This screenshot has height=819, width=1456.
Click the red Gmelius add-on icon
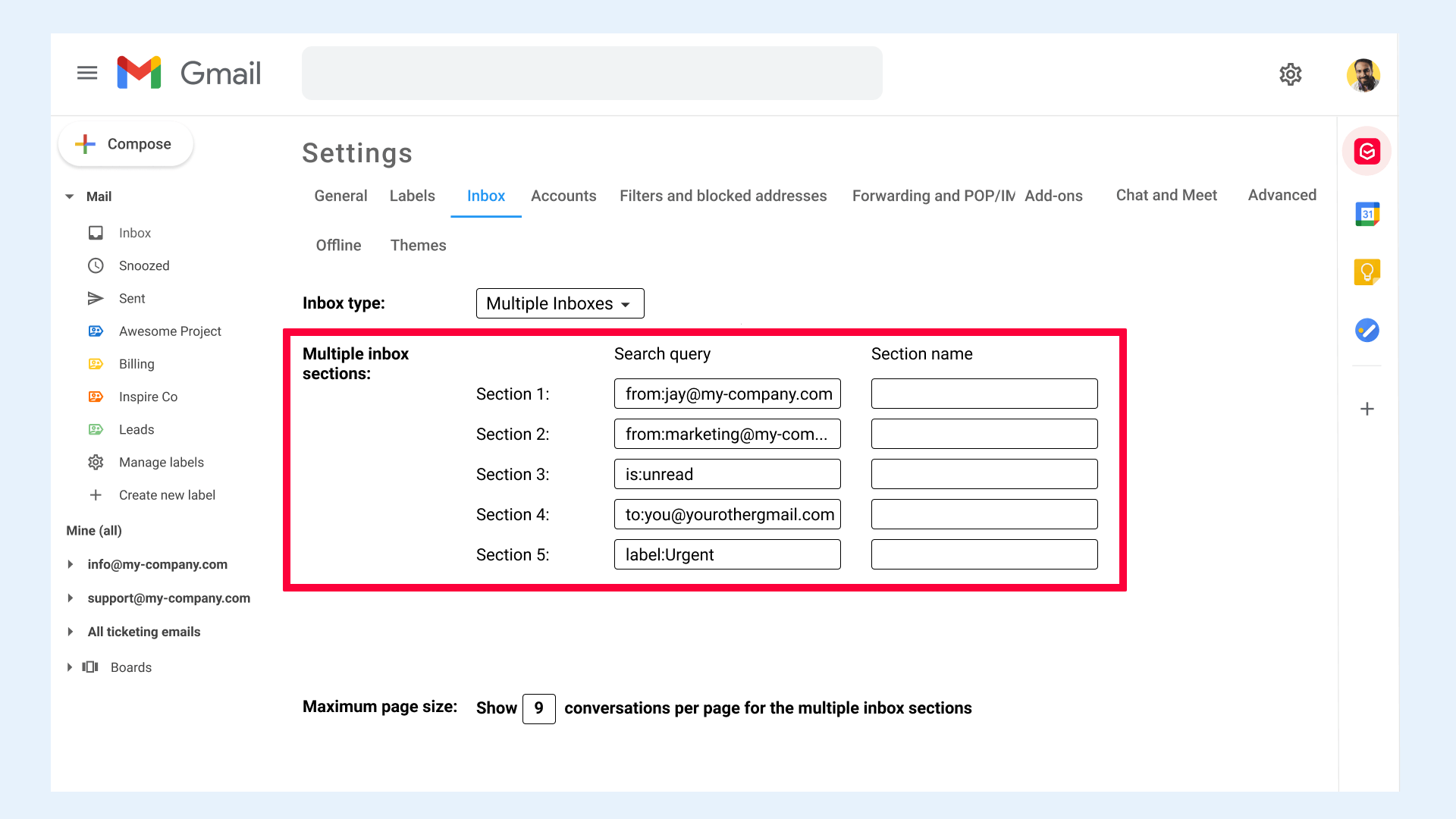coord(1367,152)
